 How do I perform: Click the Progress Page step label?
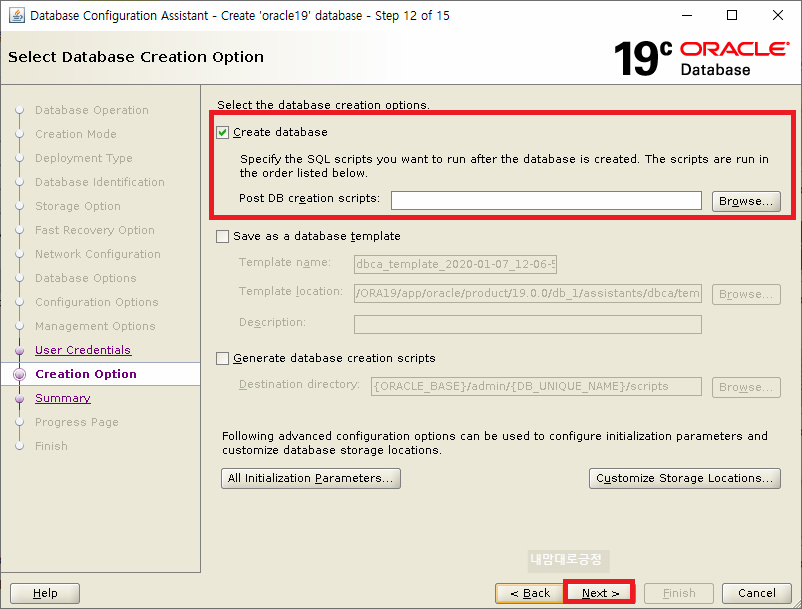pos(77,422)
